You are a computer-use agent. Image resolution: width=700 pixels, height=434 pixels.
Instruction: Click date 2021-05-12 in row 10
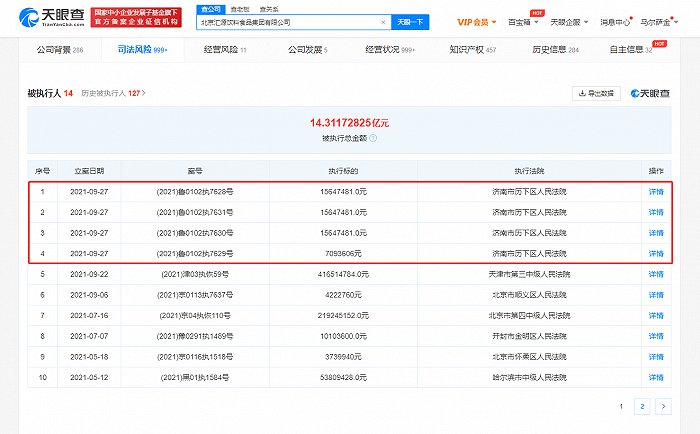89,378
